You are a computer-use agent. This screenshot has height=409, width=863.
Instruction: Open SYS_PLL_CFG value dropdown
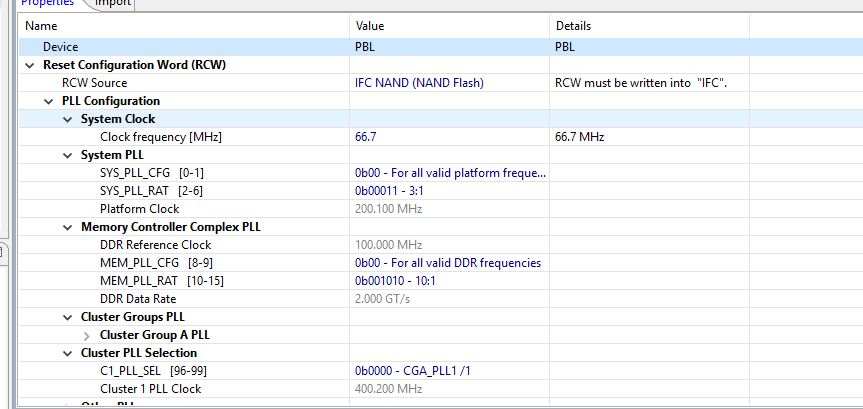tap(449, 173)
